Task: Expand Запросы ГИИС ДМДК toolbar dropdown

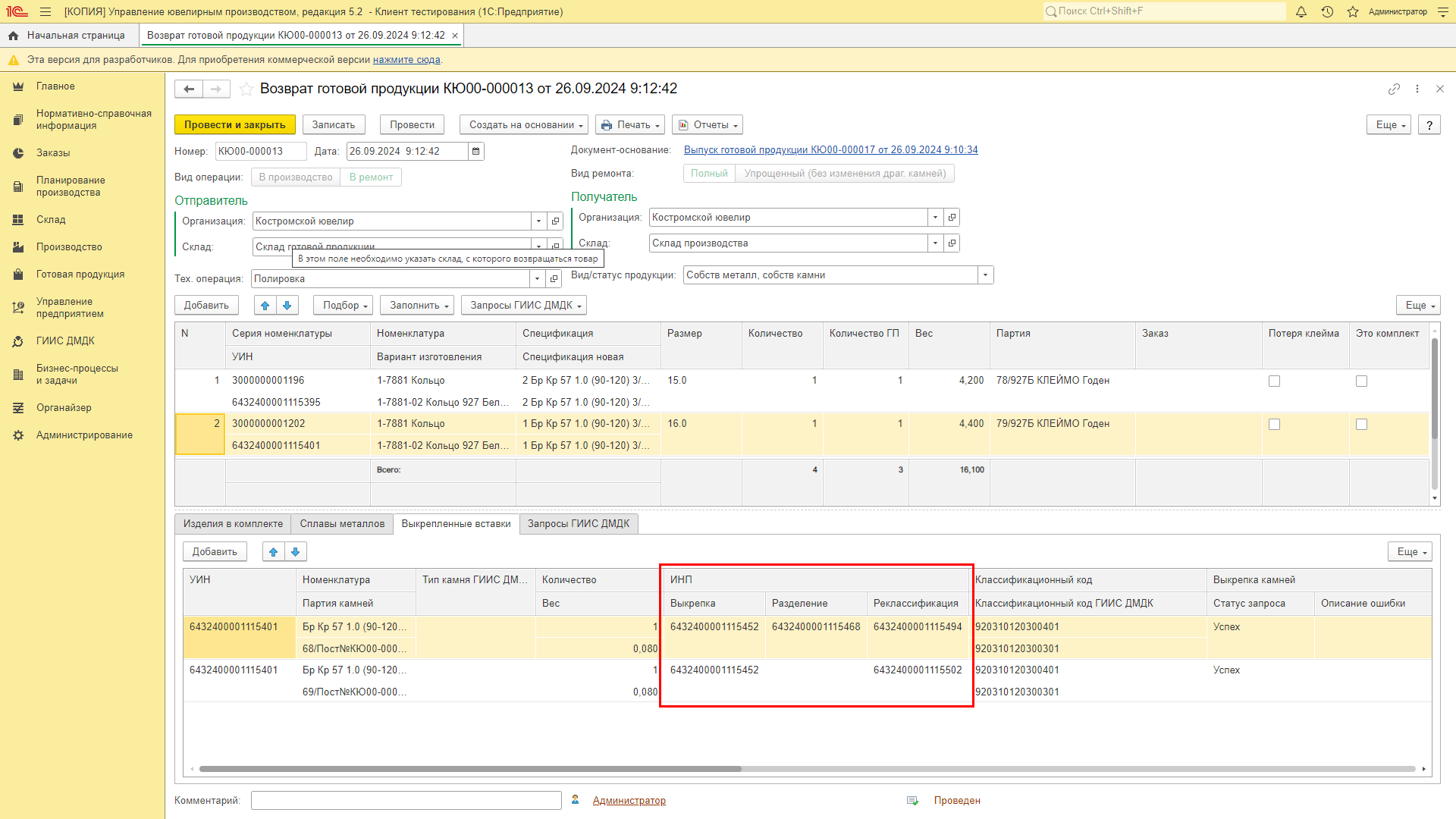Action: [x=524, y=306]
